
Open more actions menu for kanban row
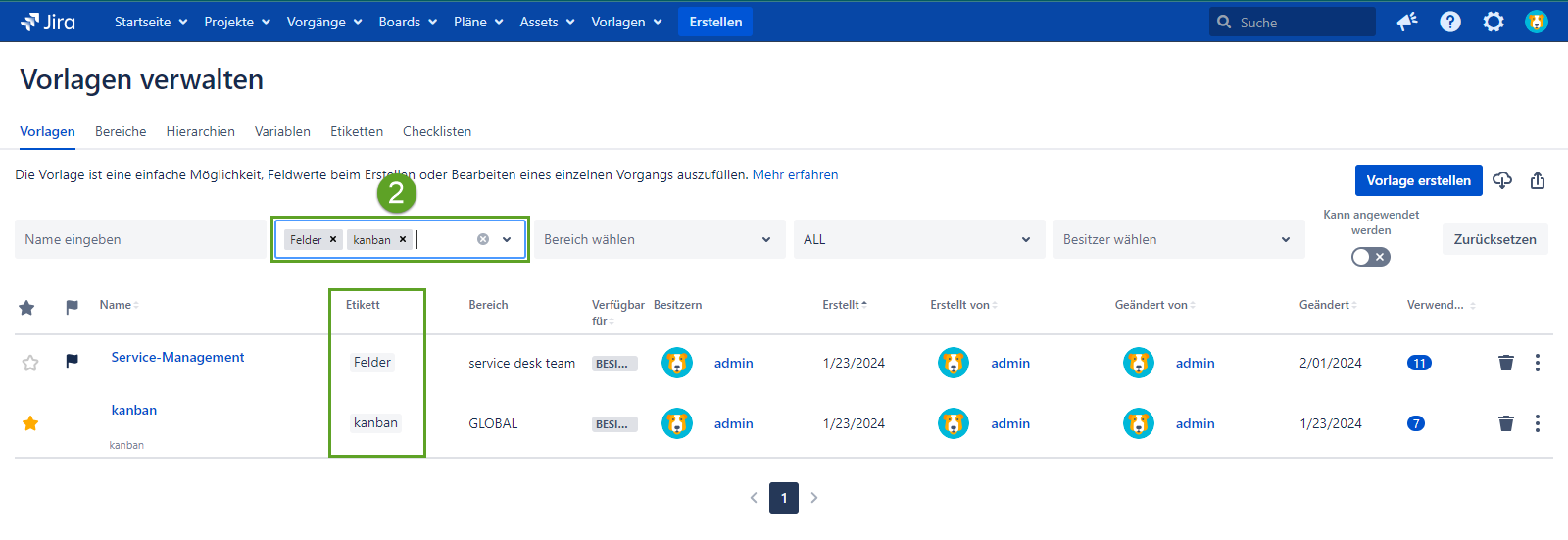[x=1538, y=423]
